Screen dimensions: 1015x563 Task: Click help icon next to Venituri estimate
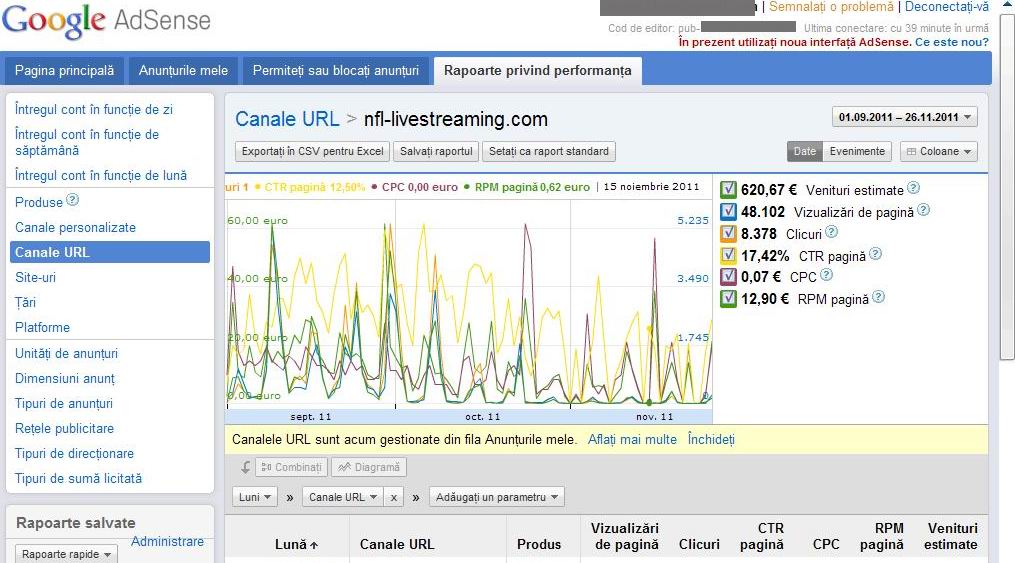913,188
